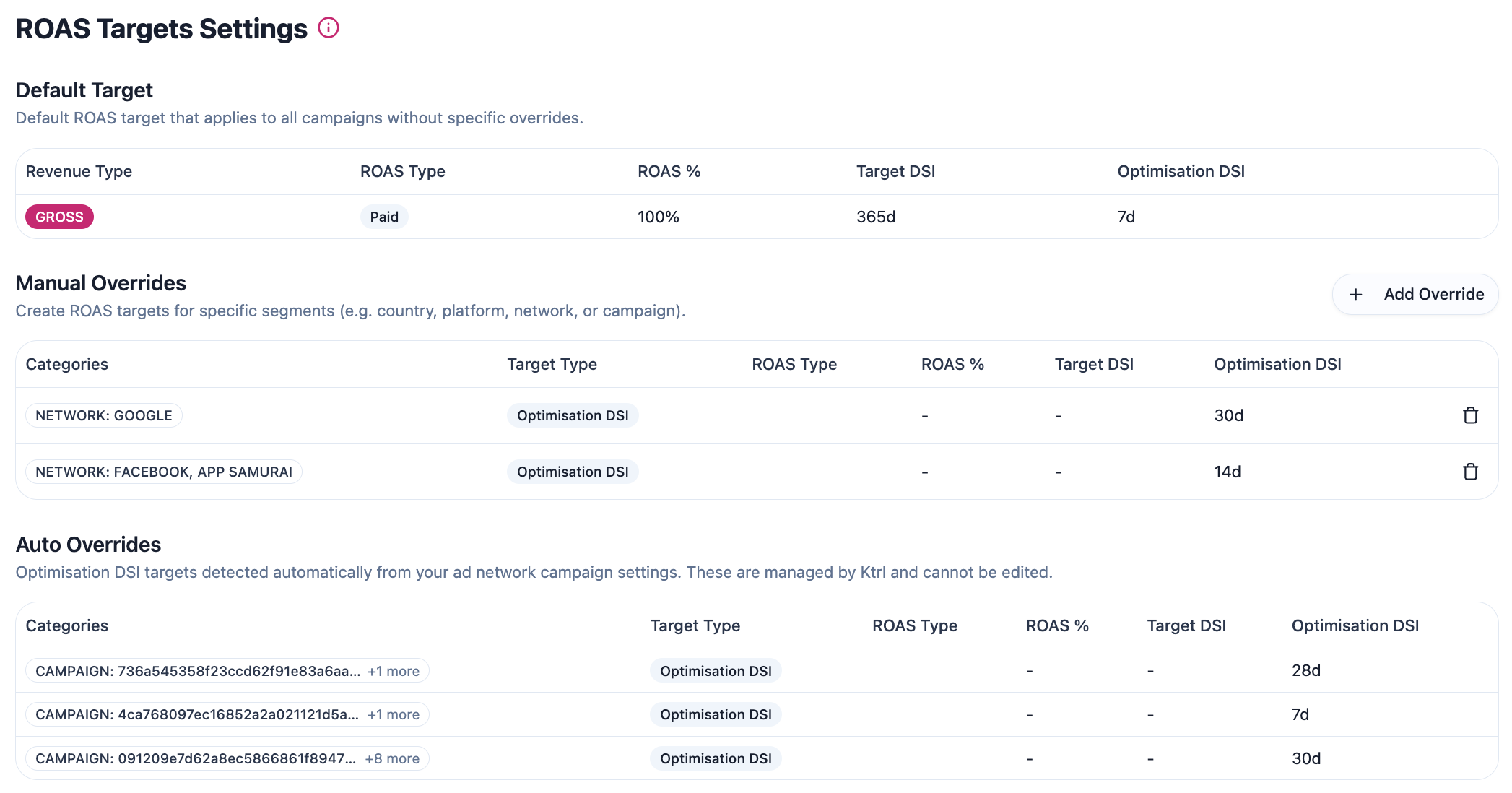Screen dimensions: 1512x793
Task: Delete the NETWORK: GOOGLE override
Action: coord(1470,415)
